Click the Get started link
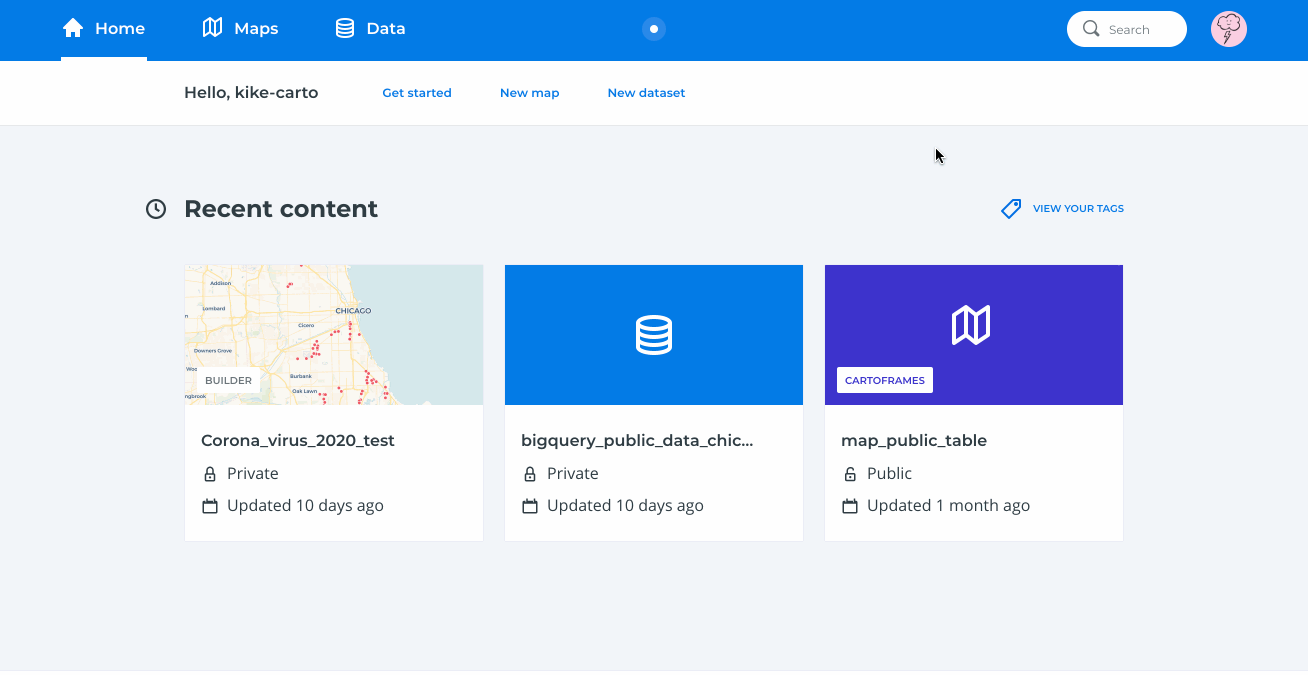The image size is (1308, 675). tap(417, 92)
